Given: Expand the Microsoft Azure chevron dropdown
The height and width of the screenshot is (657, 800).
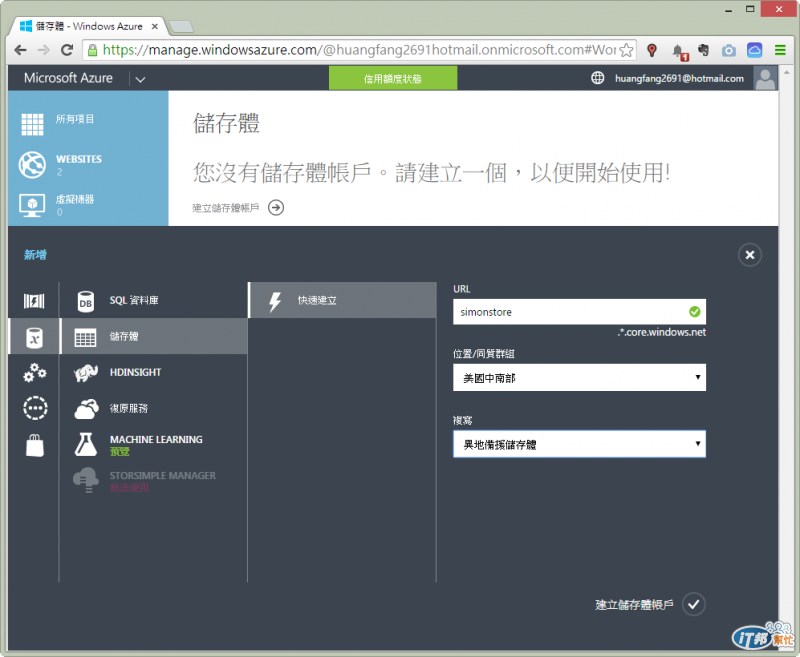Looking at the screenshot, I should click(x=140, y=79).
